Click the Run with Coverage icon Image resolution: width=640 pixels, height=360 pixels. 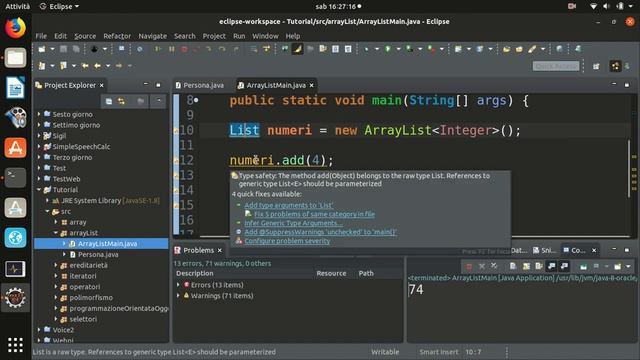[409, 49]
